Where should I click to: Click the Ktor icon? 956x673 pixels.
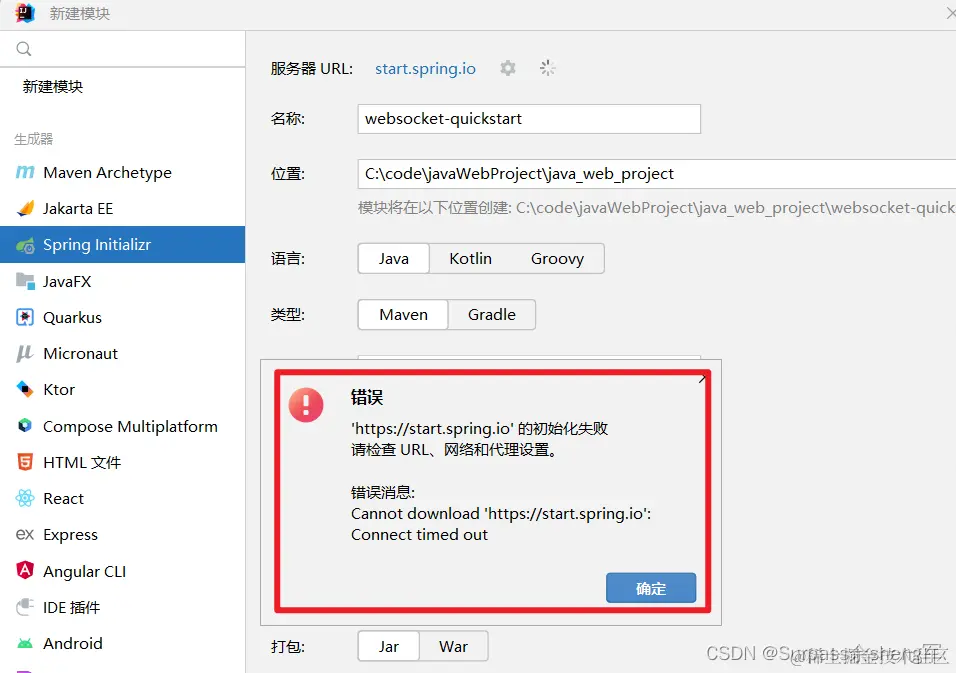click(25, 389)
